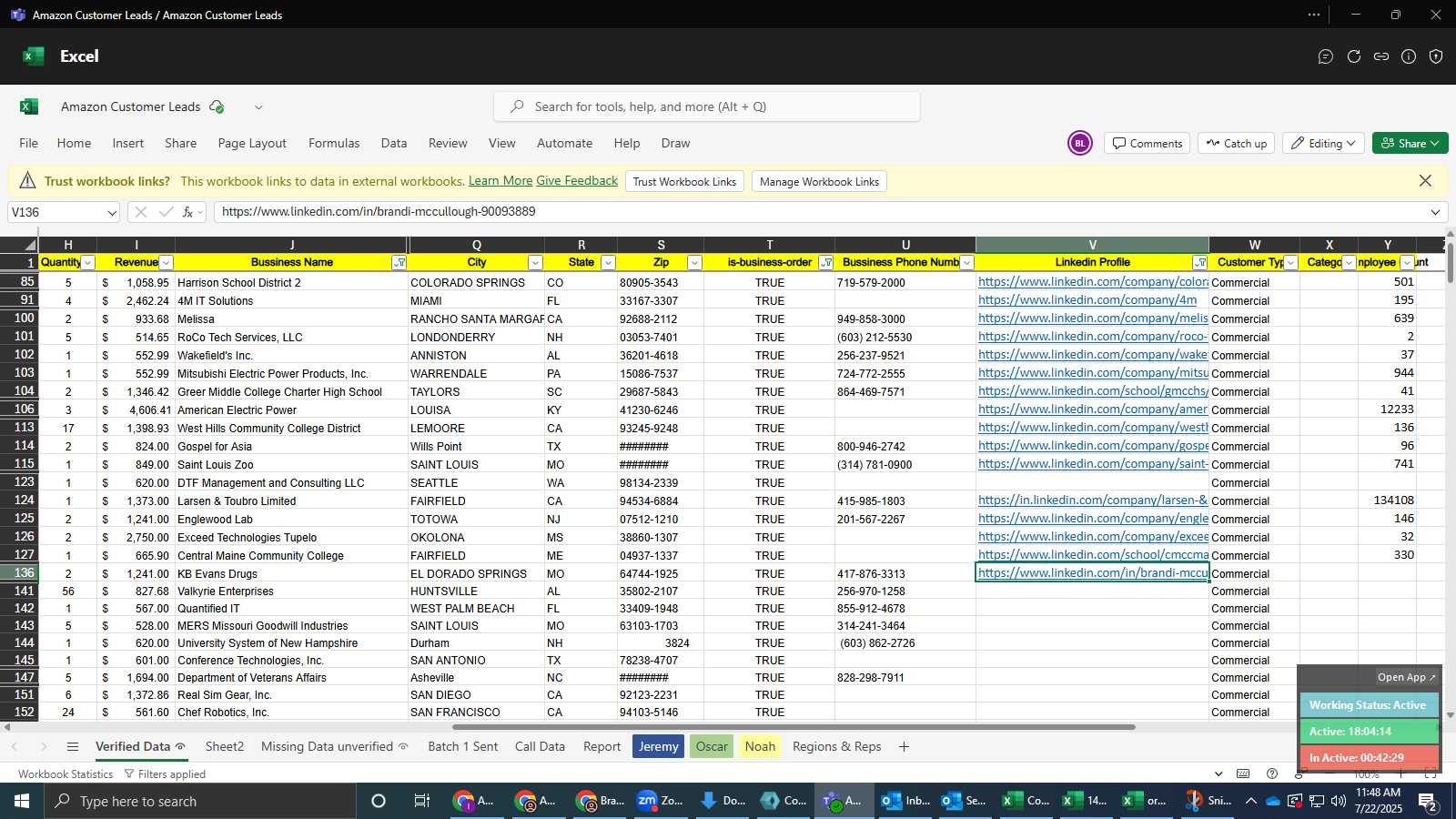Click the status bar help question icon
Screen dimensions: 1456x819
click(x=1272, y=773)
